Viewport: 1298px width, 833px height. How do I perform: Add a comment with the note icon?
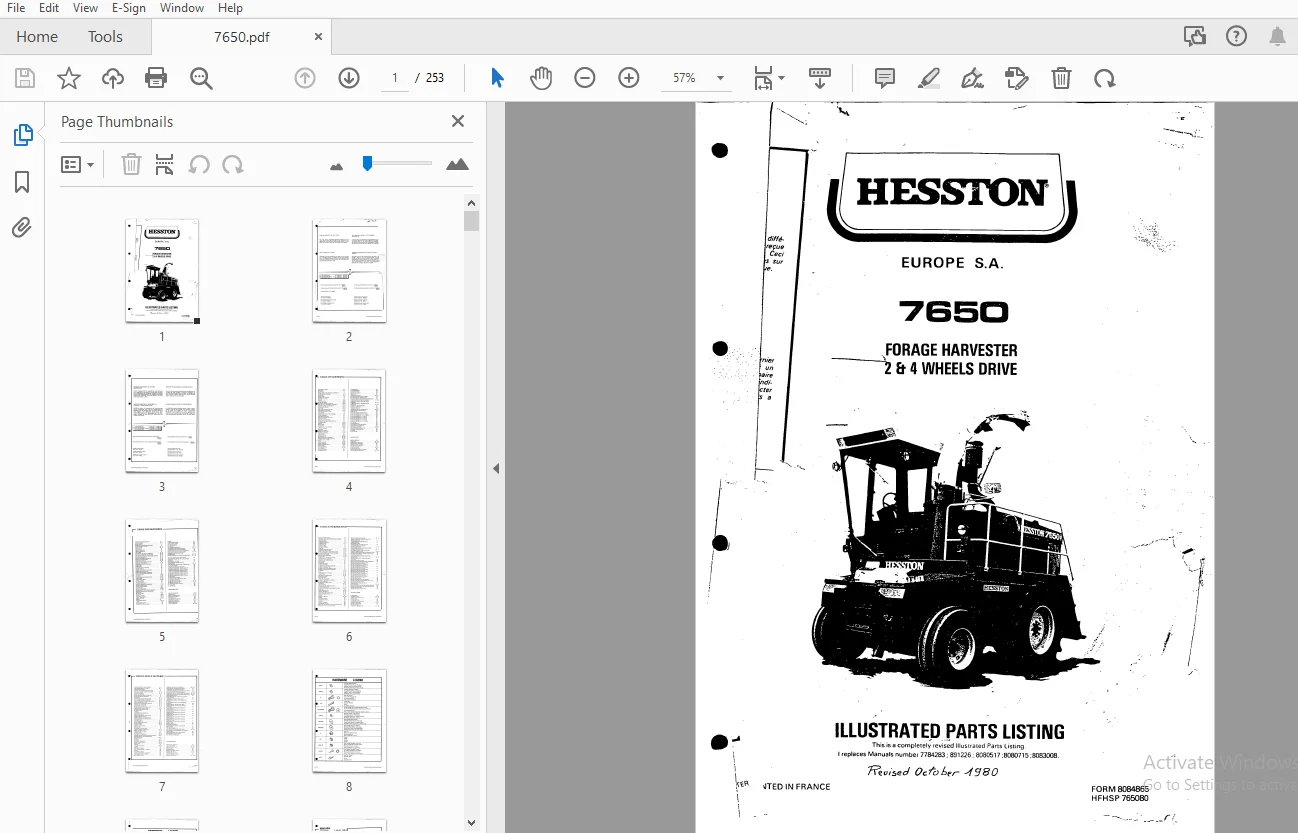click(x=885, y=78)
